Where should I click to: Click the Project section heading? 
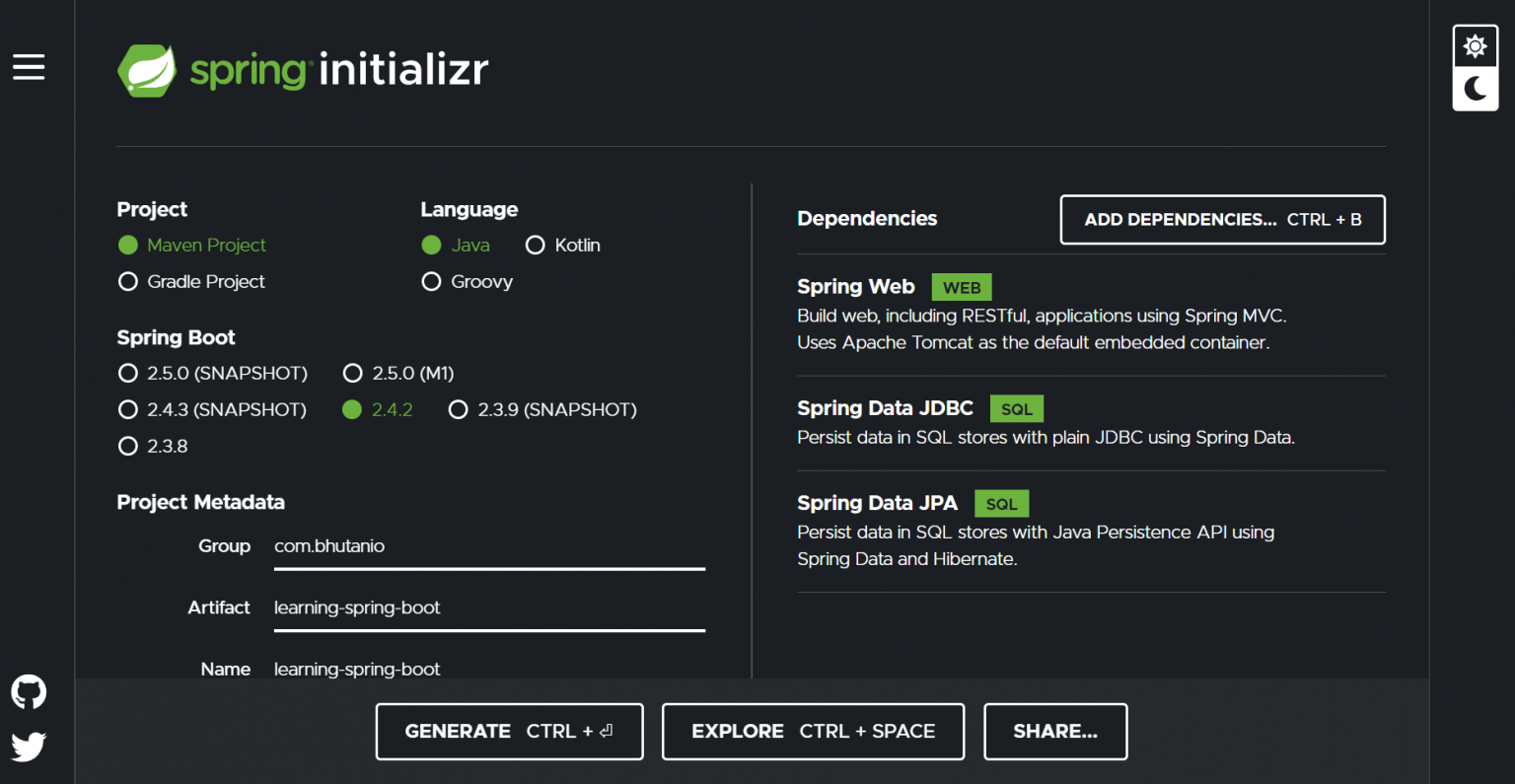pyautogui.click(x=152, y=209)
